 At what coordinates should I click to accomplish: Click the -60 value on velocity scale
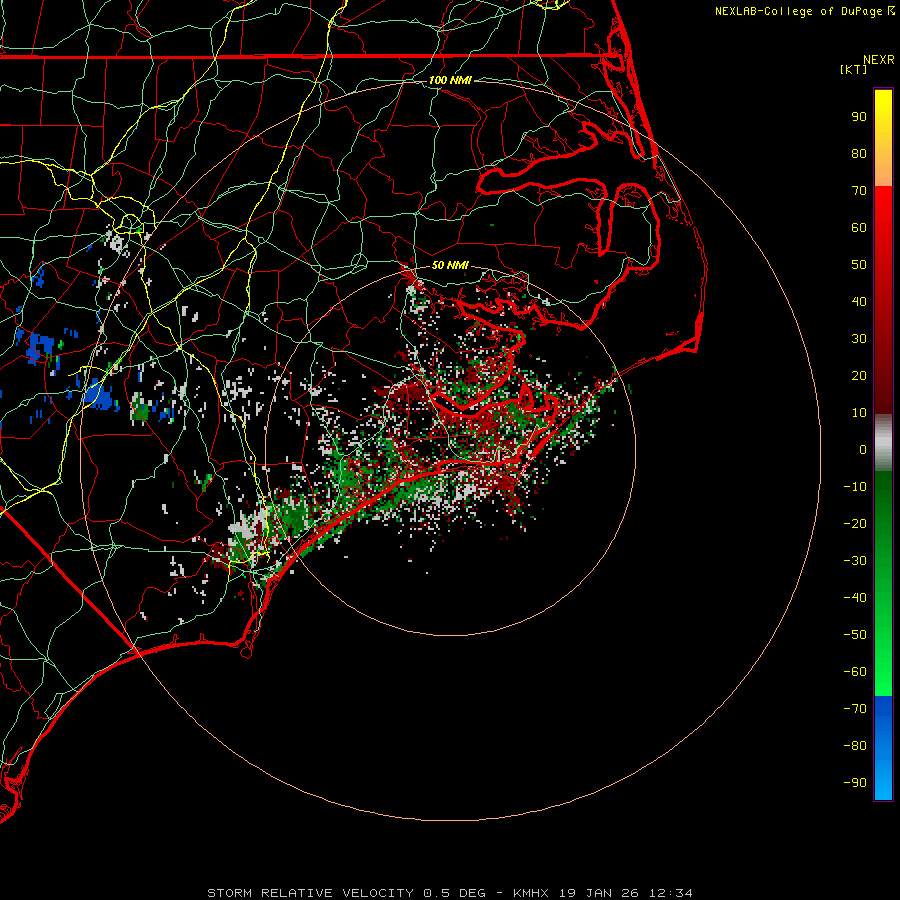tap(855, 672)
